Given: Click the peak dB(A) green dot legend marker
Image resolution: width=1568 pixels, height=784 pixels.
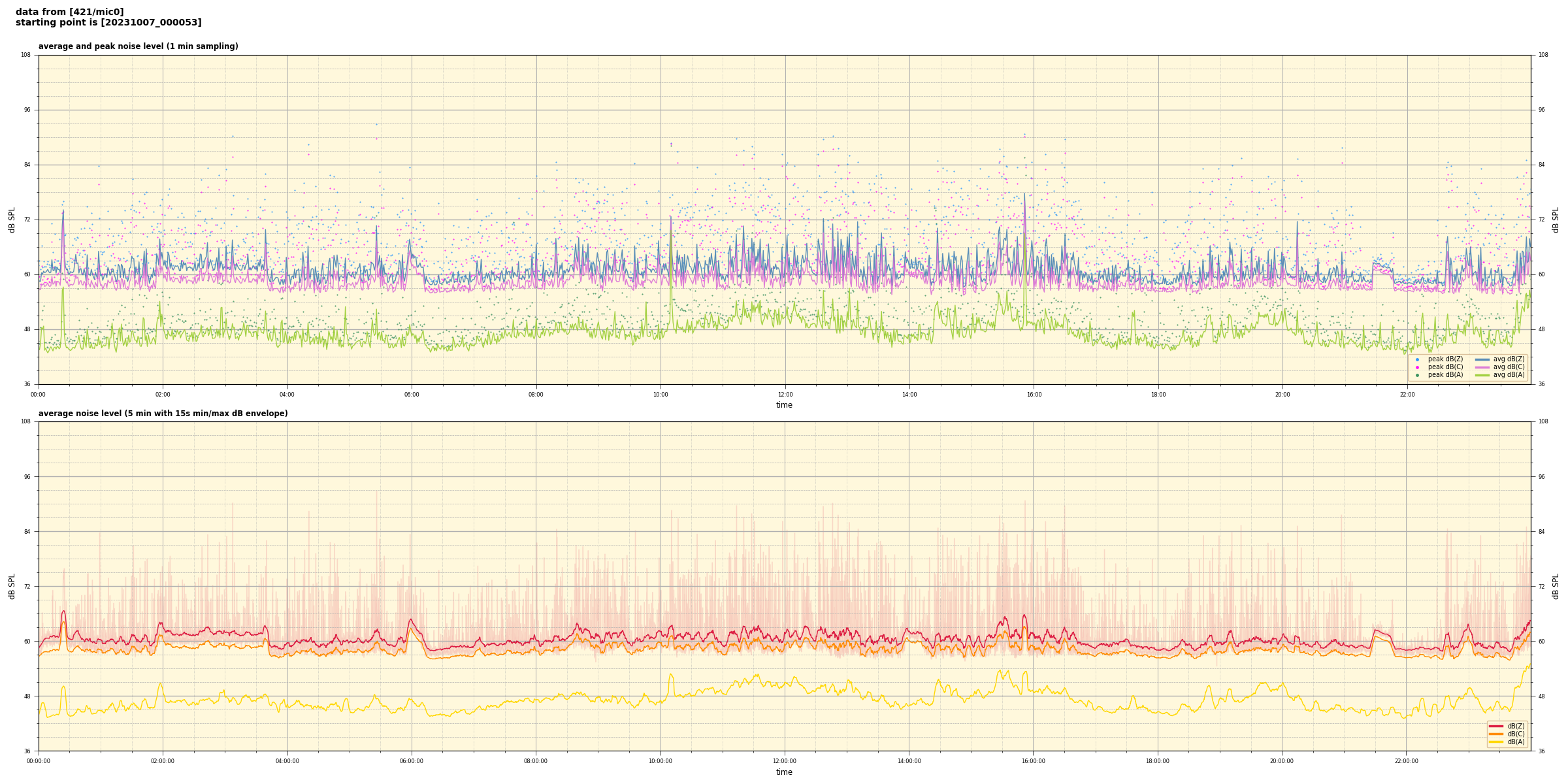Looking at the screenshot, I should click(x=1417, y=375).
